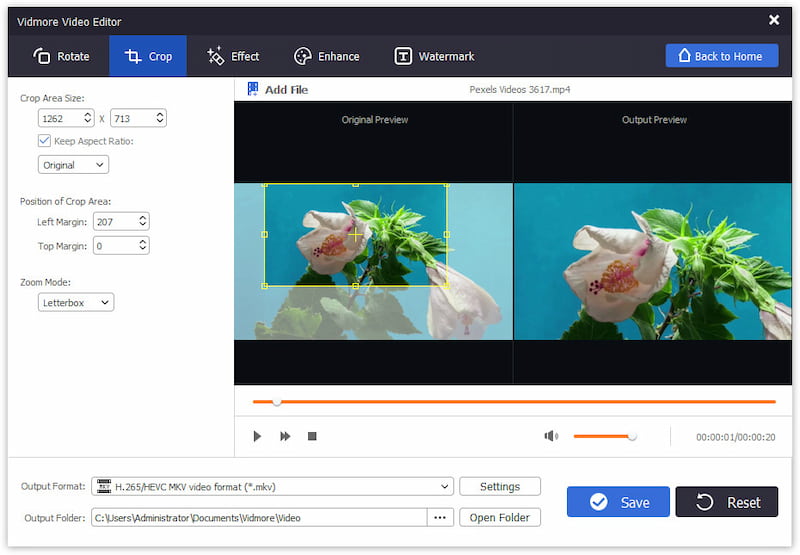
Task: Open the Output Format dropdown
Action: tap(272, 487)
